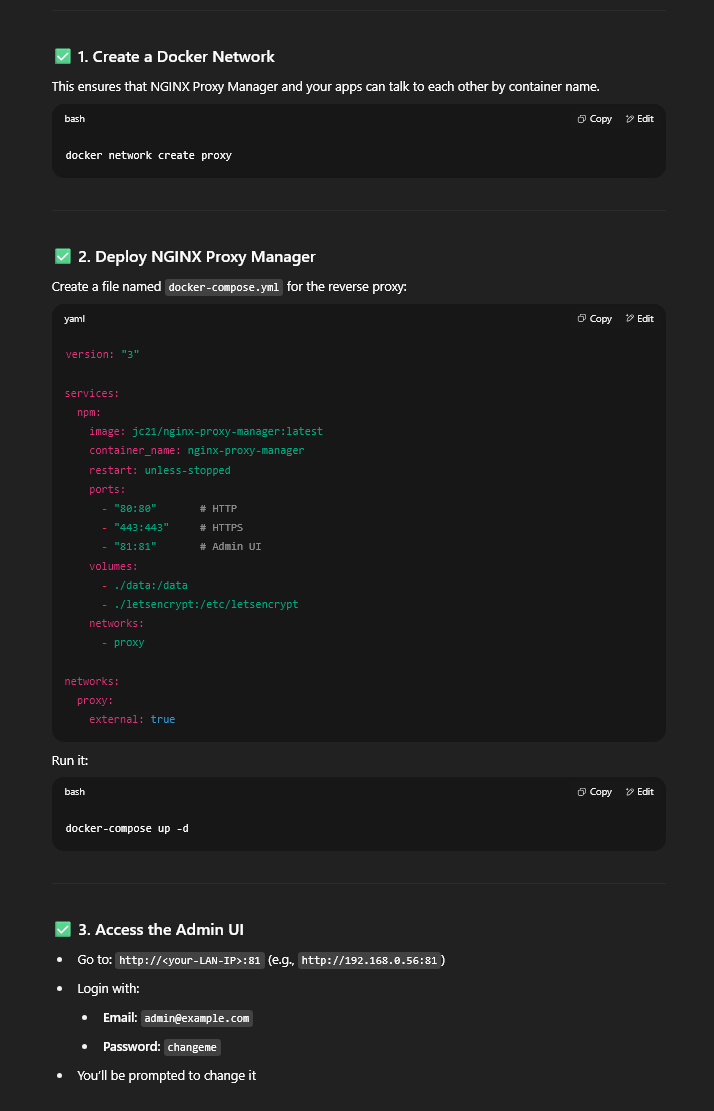Click the indented 'networks:' line under npm
Screen dimensions: 714x1111
[x=117, y=624]
